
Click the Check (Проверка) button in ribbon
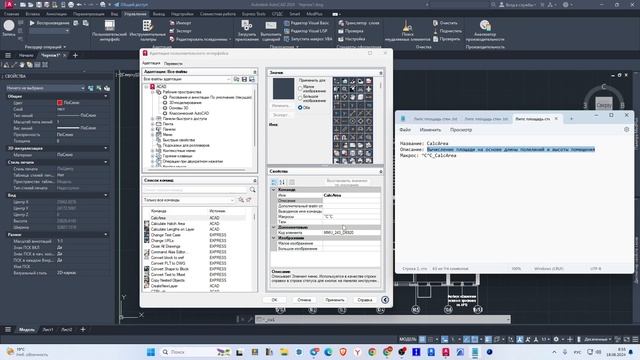coord(351,31)
